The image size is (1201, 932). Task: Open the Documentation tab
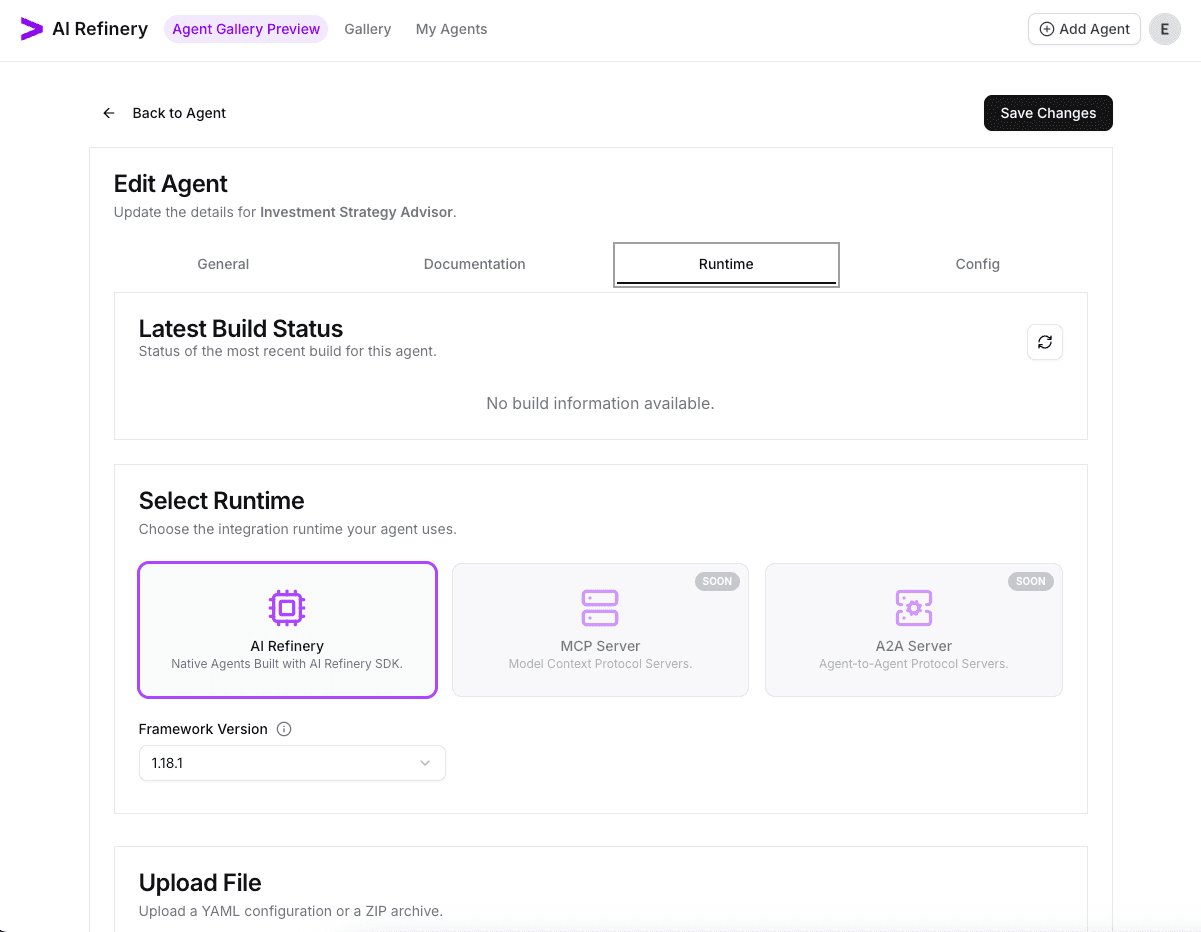point(474,264)
